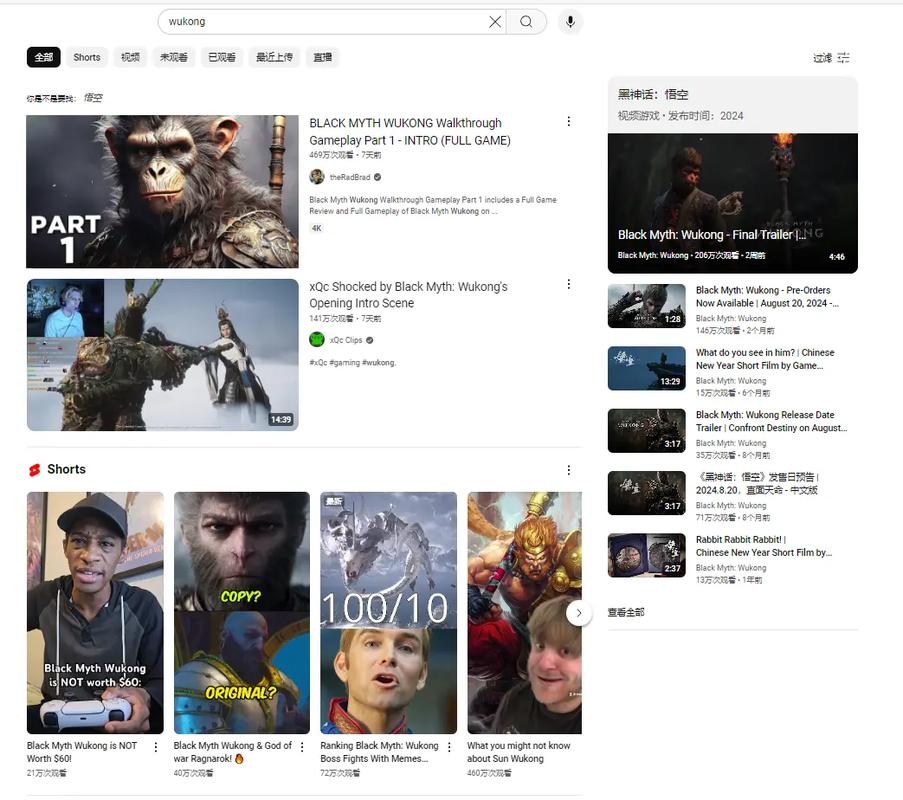Click the 黑神话：悟空 game card heading

[653, 94]
